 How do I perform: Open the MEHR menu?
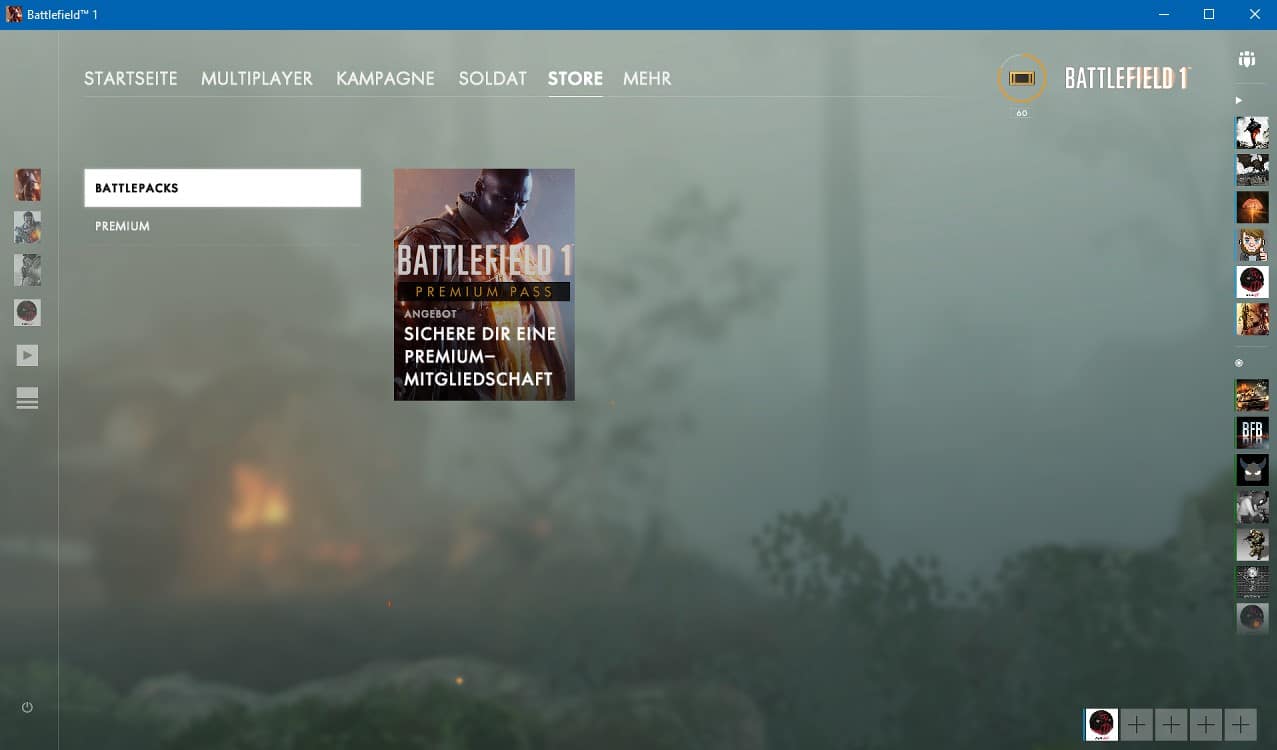tap(647, 79)
